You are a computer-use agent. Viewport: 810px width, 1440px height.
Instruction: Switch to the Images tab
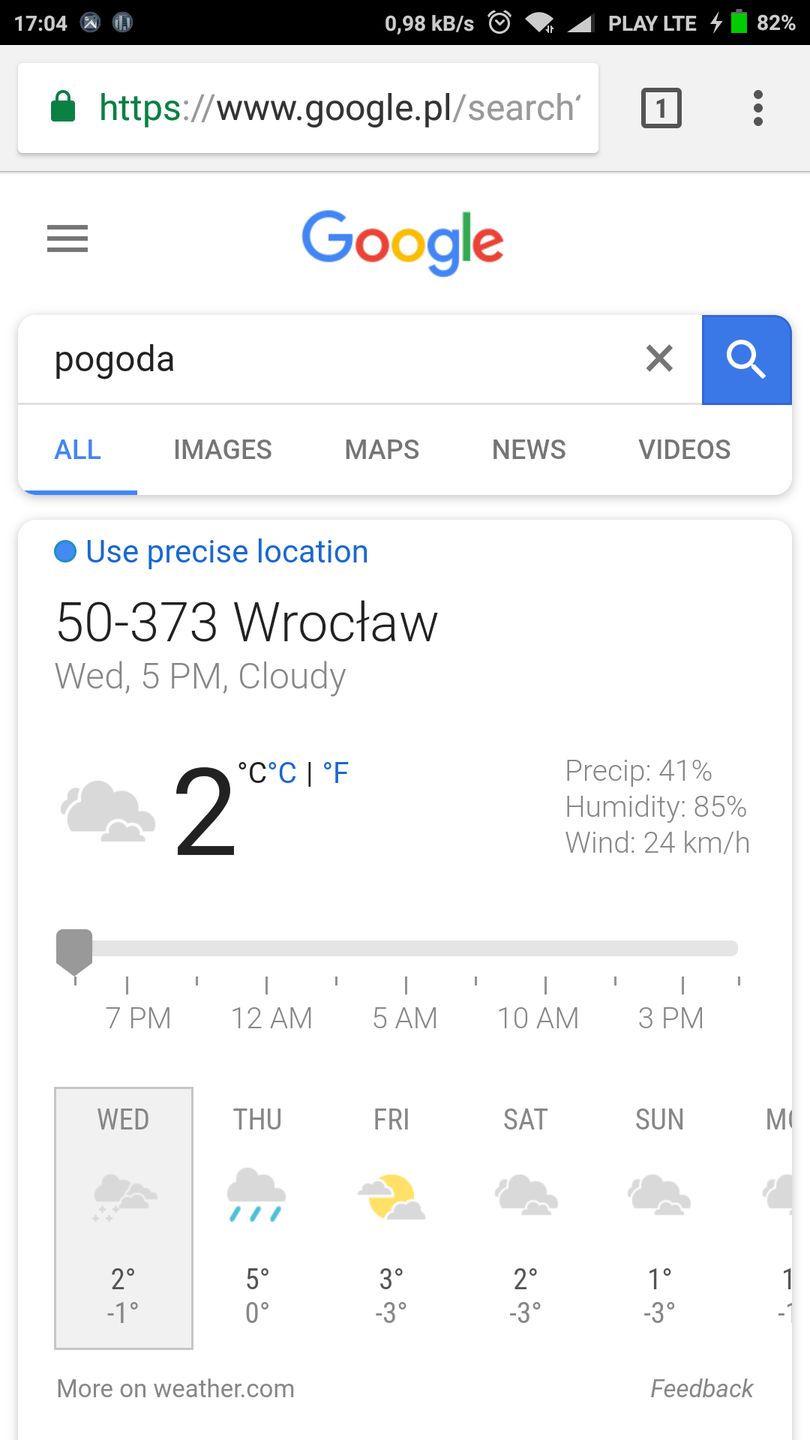pyautogui.click(x=222, y=450)
